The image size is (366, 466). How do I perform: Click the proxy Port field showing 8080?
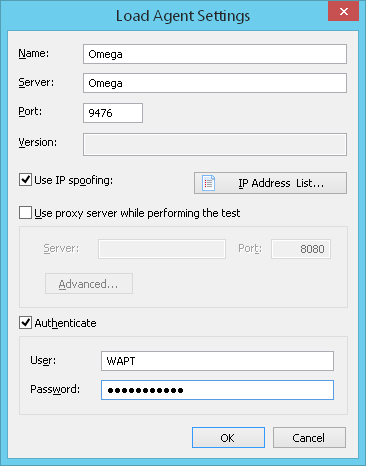point(301,249)
